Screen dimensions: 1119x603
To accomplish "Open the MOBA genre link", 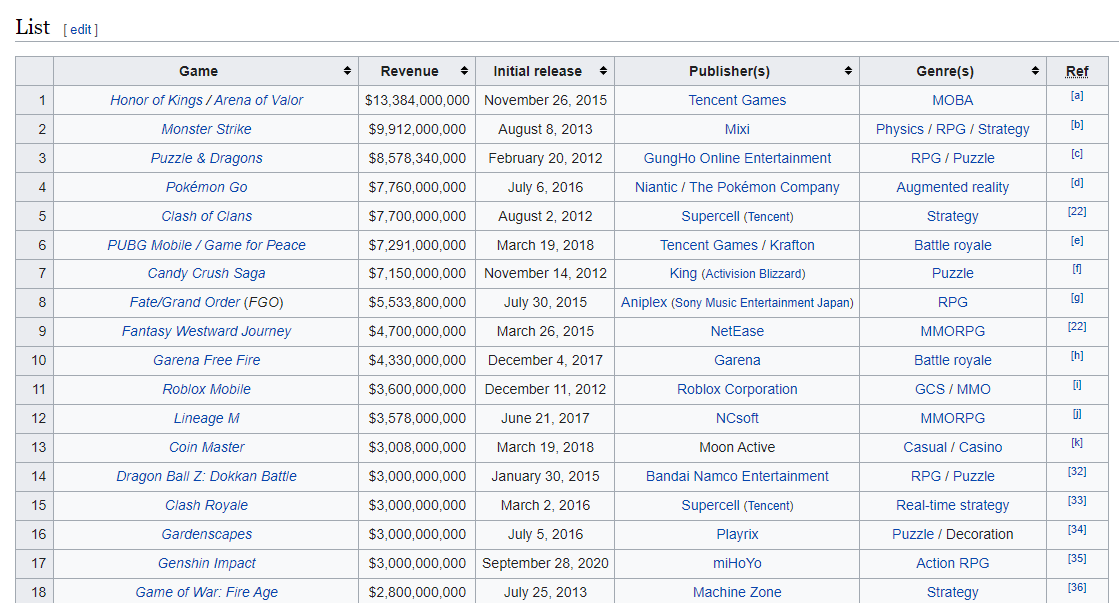I will click(x=953, y=100).
